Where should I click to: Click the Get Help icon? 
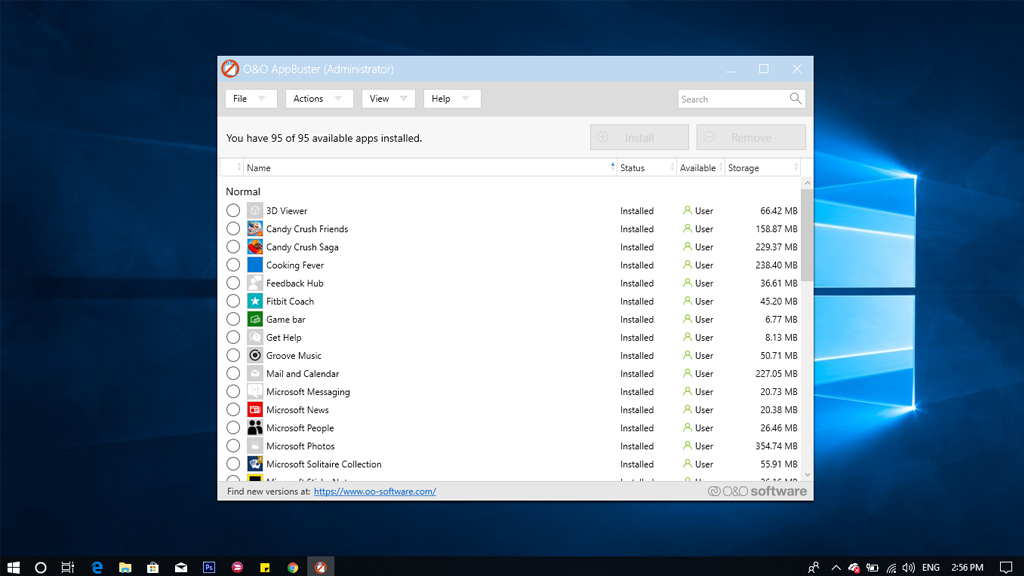[x=255, y=337]
